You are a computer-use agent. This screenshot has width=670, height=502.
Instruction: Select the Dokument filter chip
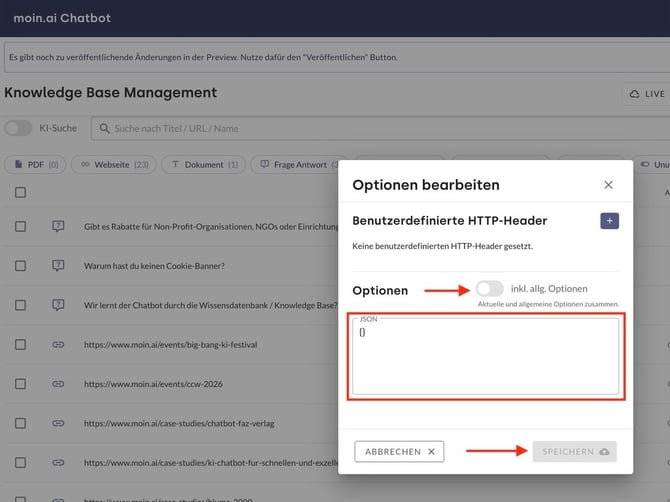coord(205,164)
